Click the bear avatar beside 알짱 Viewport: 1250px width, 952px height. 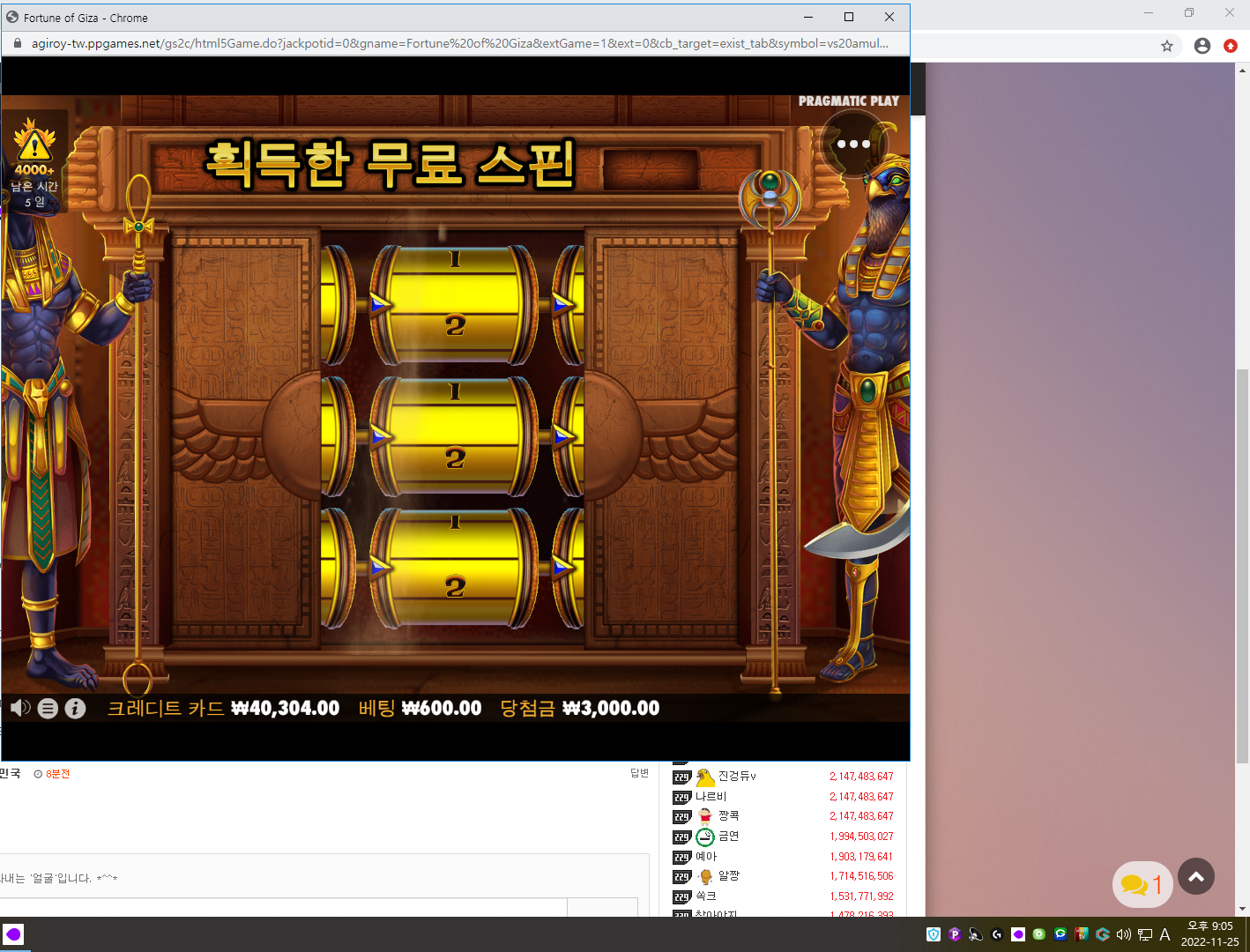click(x=705, y=876)
